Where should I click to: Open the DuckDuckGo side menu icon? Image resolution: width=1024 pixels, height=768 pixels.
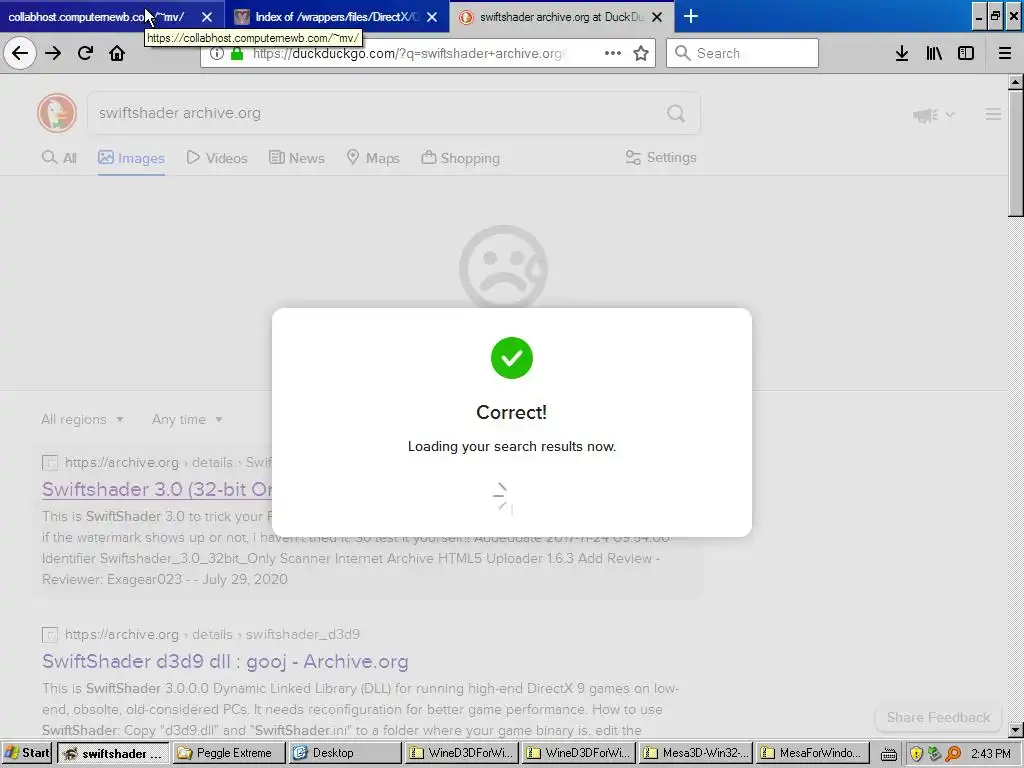[x=993, y=114]
